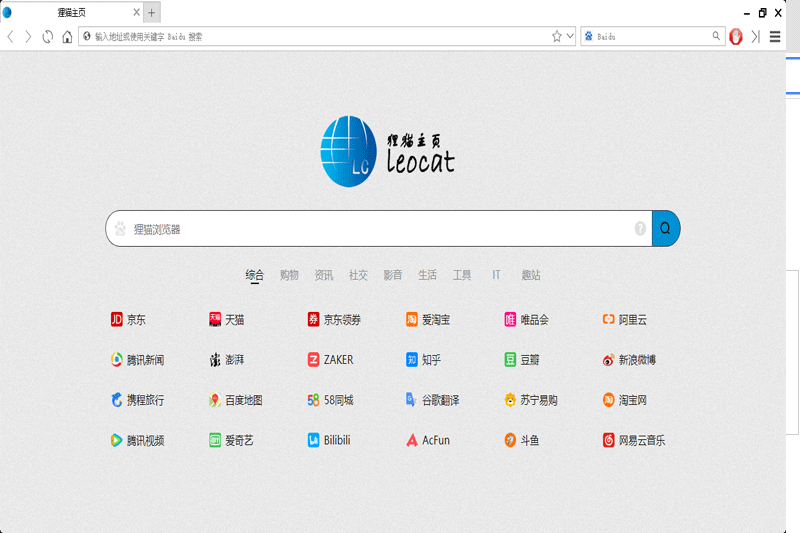Viewport: 800px width, 533px height.
Task: Click the paw search engine icon
Action: click(121, 229)
